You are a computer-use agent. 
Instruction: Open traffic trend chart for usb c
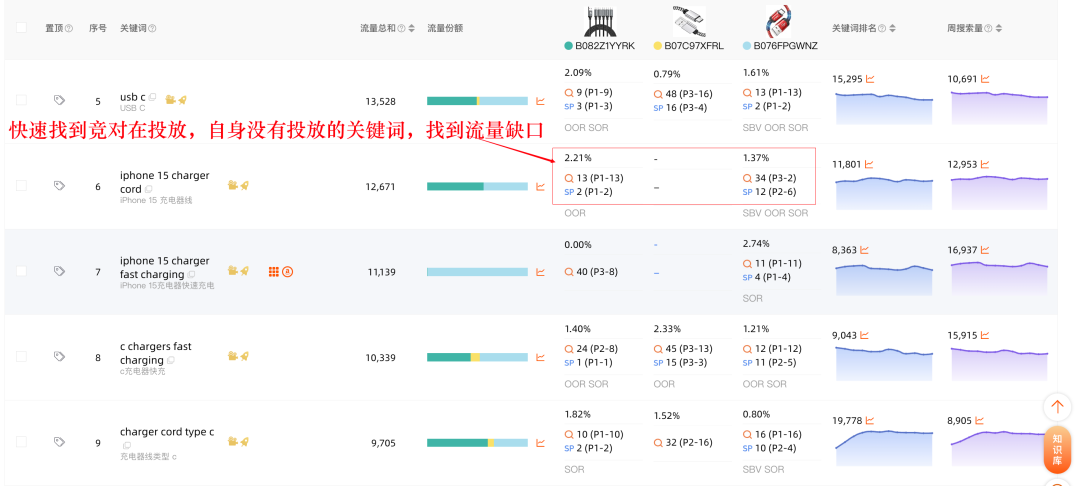[541, 101]
